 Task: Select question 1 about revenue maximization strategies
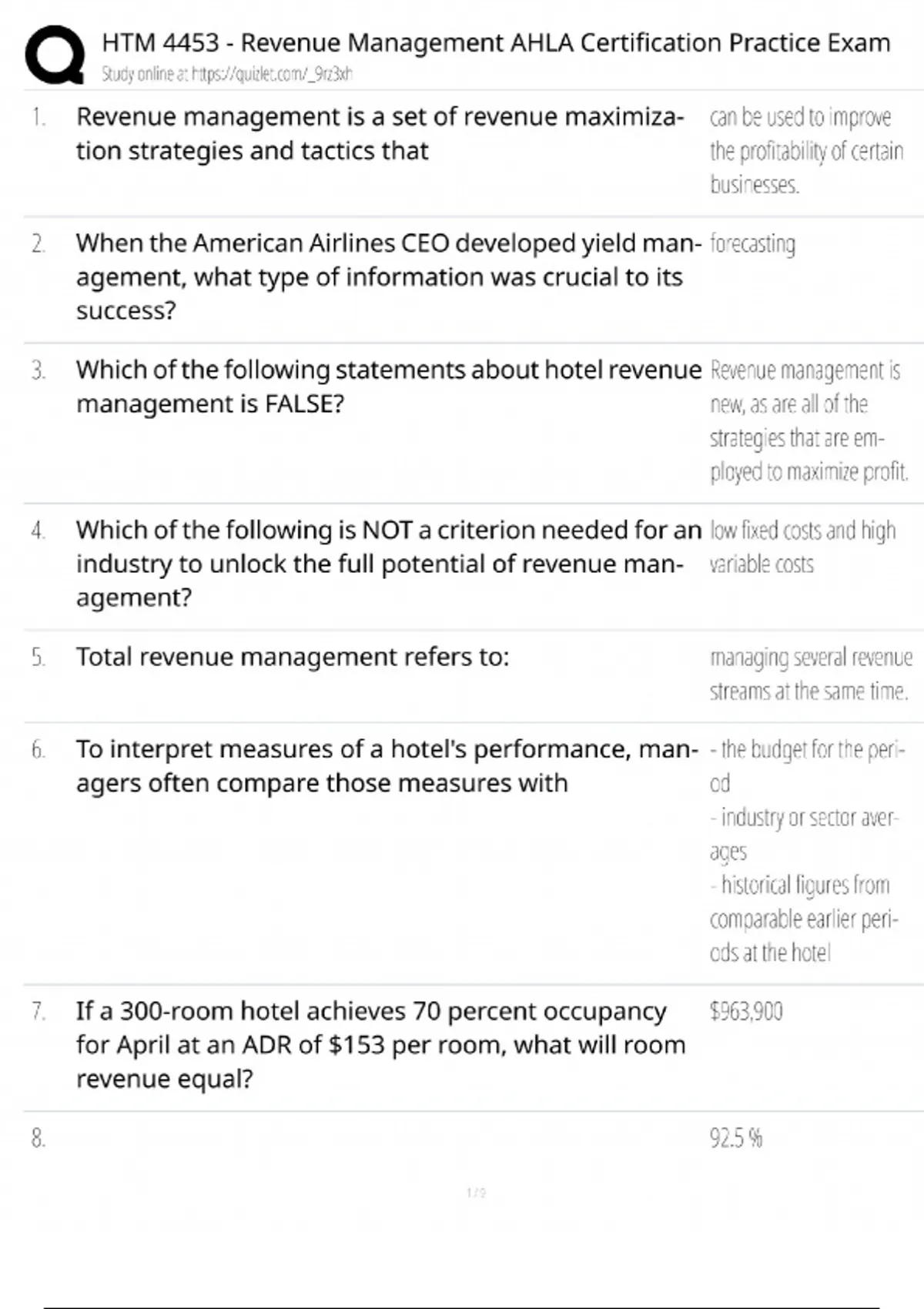pos(380,134)
